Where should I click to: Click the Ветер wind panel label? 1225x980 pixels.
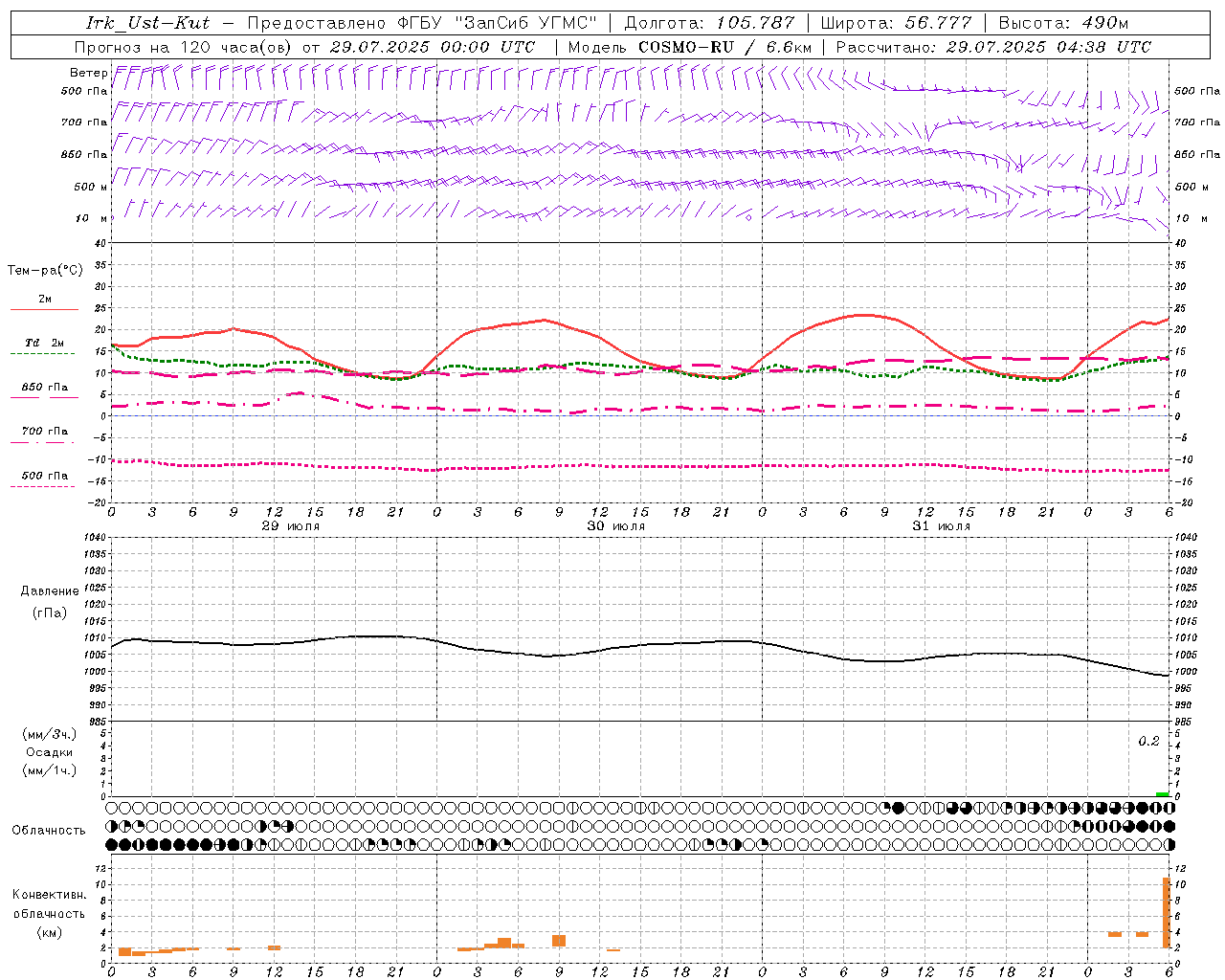click(88, 73)
